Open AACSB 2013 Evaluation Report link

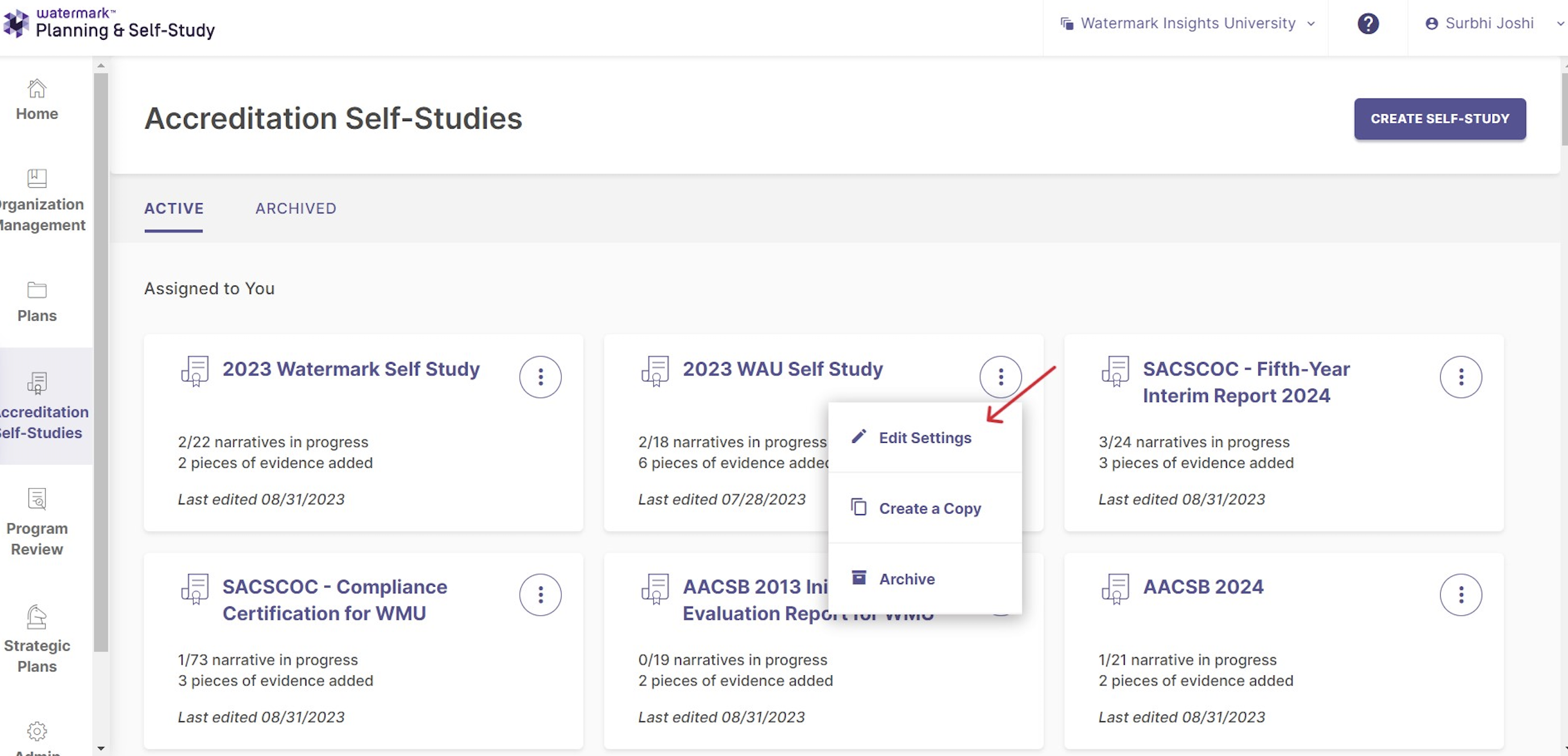755,600
